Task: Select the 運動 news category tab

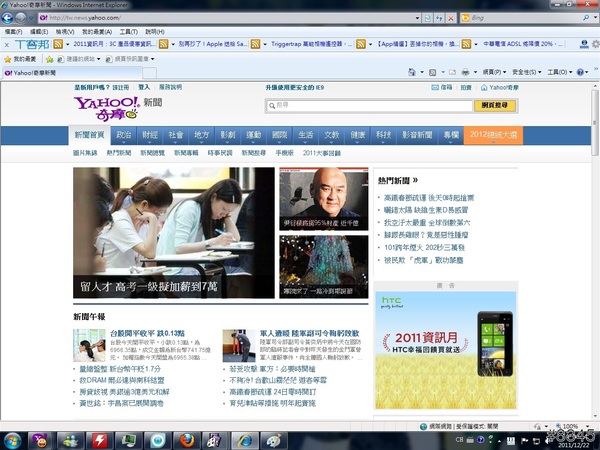Action: [x=254, y=134]
